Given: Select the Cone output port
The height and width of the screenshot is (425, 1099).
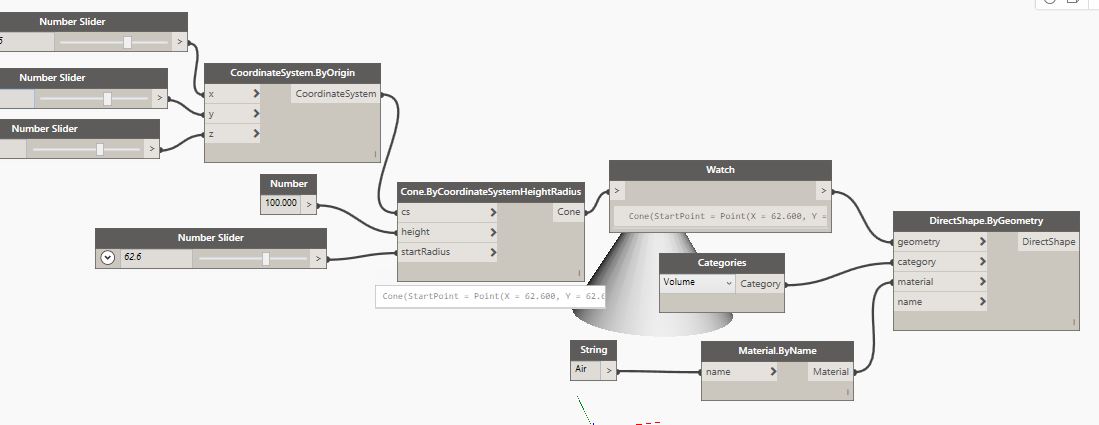Looking at the screenshot, I should pos(568,212).
